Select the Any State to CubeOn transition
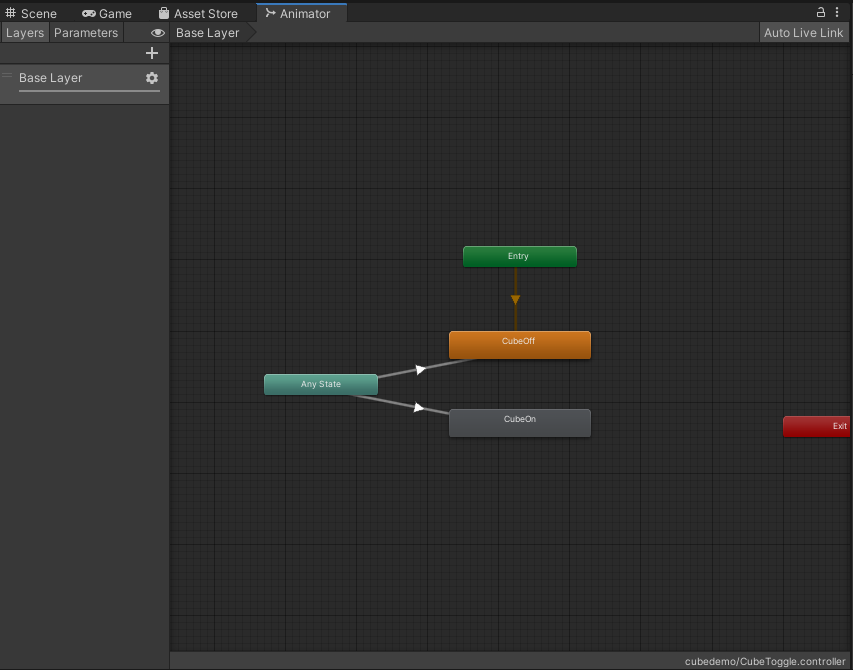 [418, 407]
